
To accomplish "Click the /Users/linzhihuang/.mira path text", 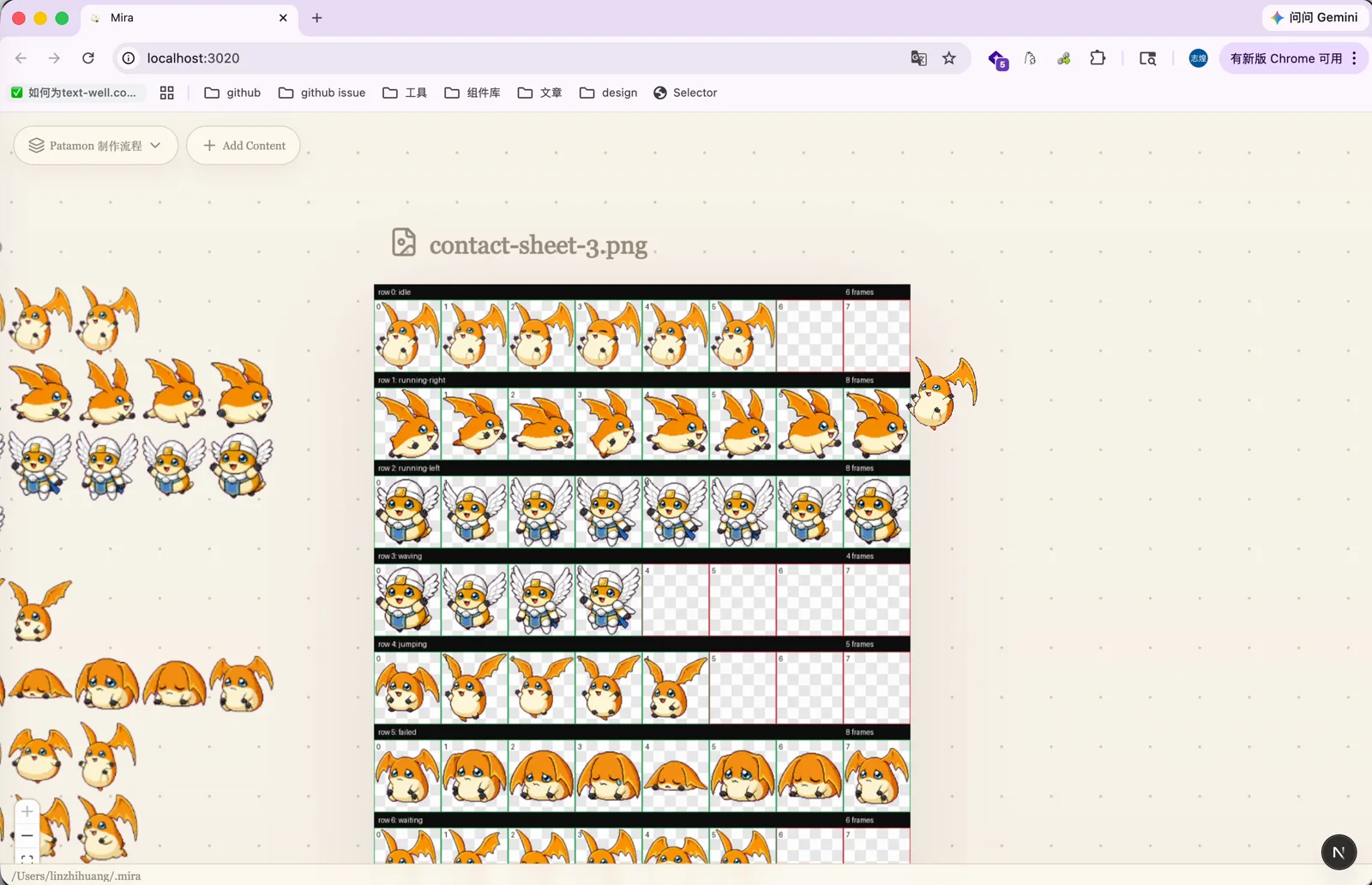I will click(x=76, y=876).
